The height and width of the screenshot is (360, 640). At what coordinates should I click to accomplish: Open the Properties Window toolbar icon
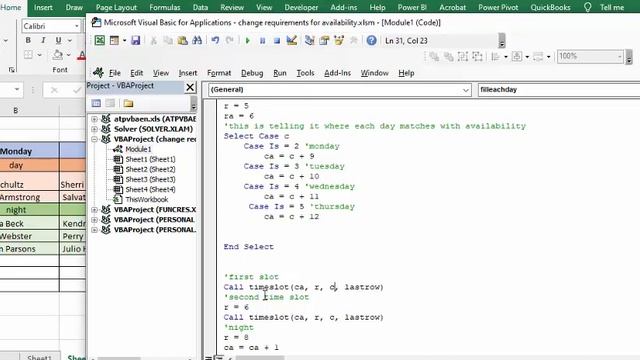tap(324, 40)
